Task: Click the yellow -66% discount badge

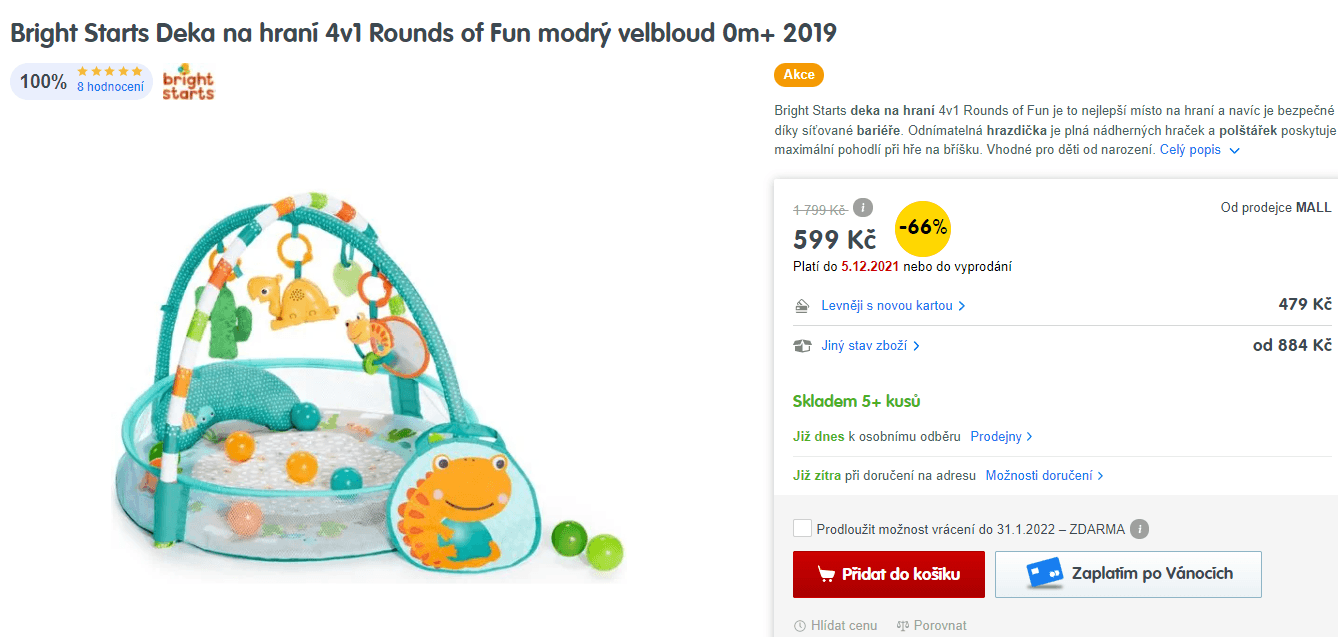Action: 922,228
